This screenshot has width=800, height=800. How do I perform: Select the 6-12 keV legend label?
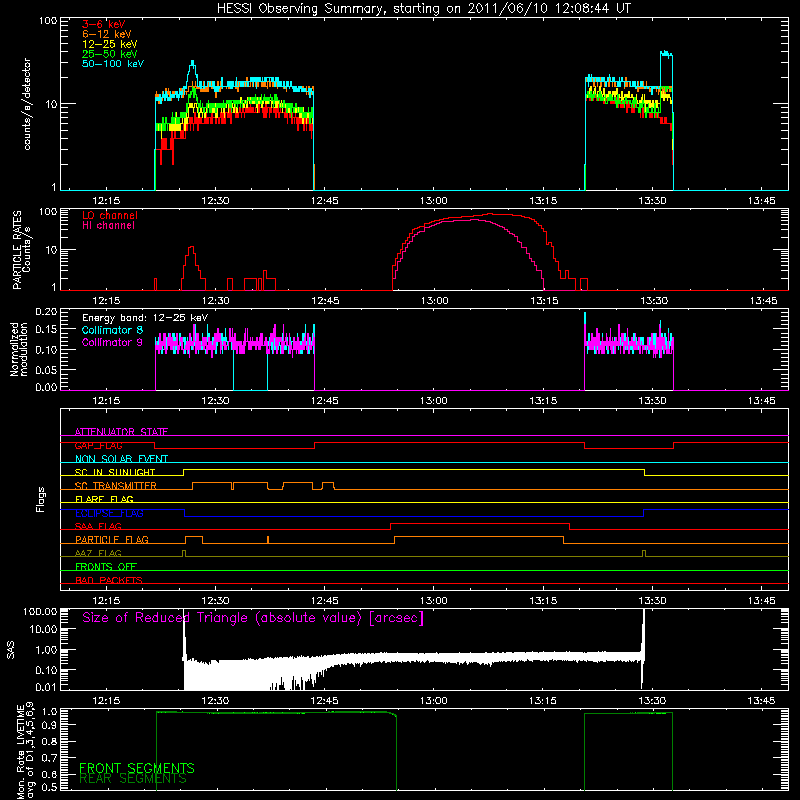point(106,34)
